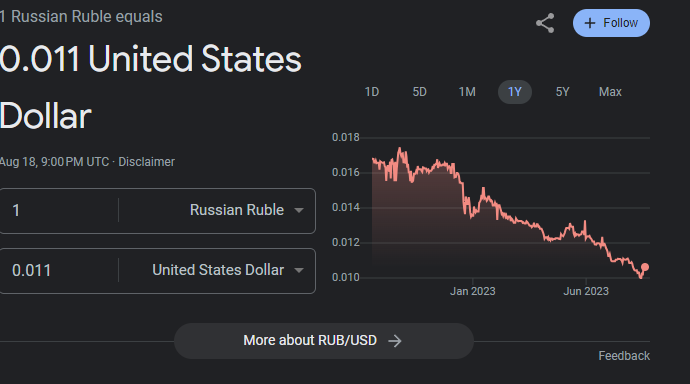Select the 1Y chart range
Viewport: 690px width, 384px height.
tap(514, 92)
